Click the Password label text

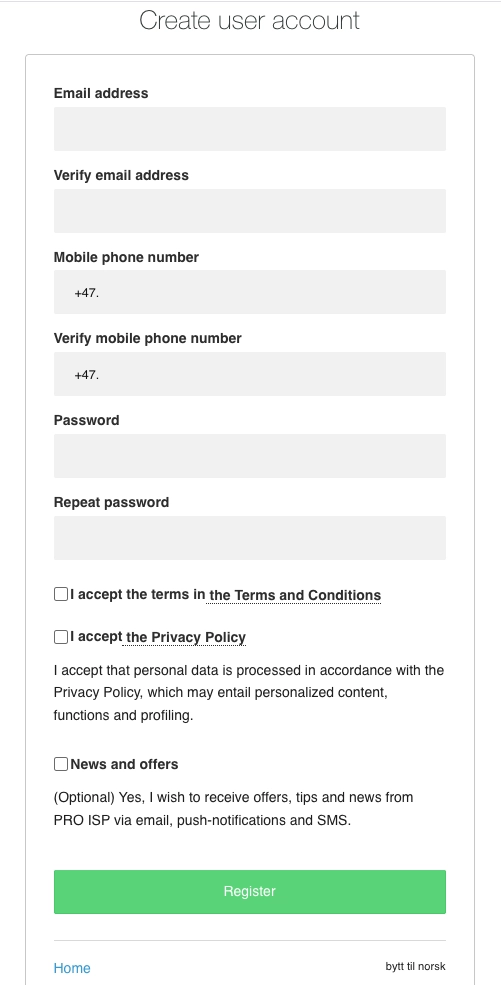pos(87,420)
